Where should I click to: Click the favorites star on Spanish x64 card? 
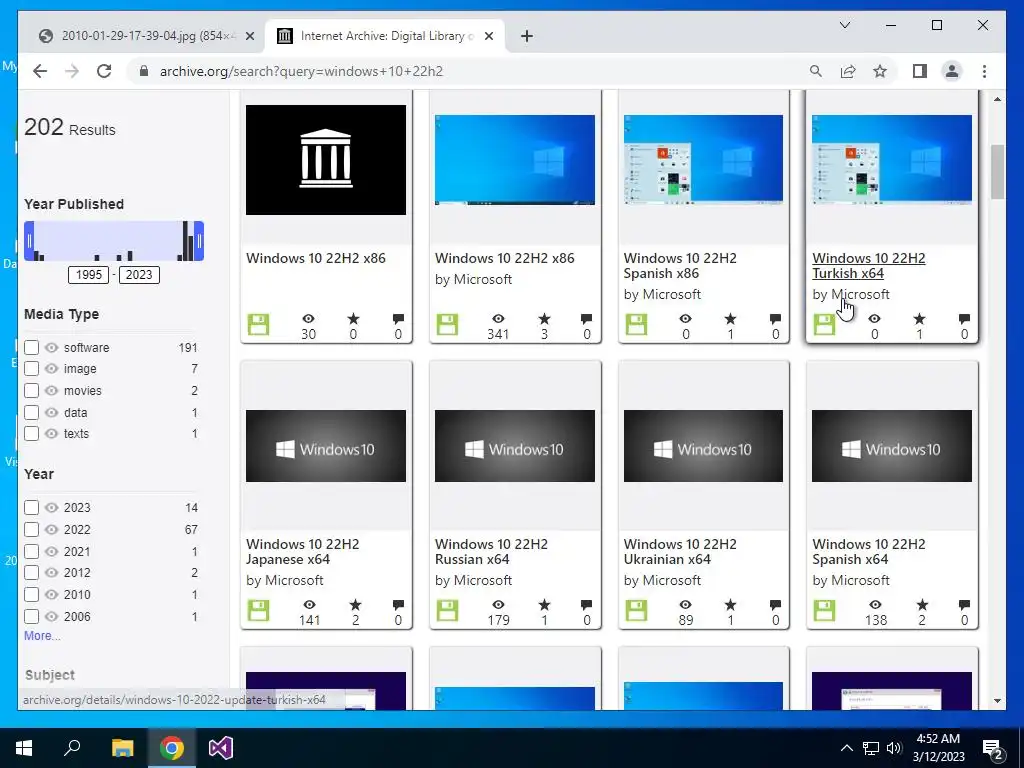921,605
